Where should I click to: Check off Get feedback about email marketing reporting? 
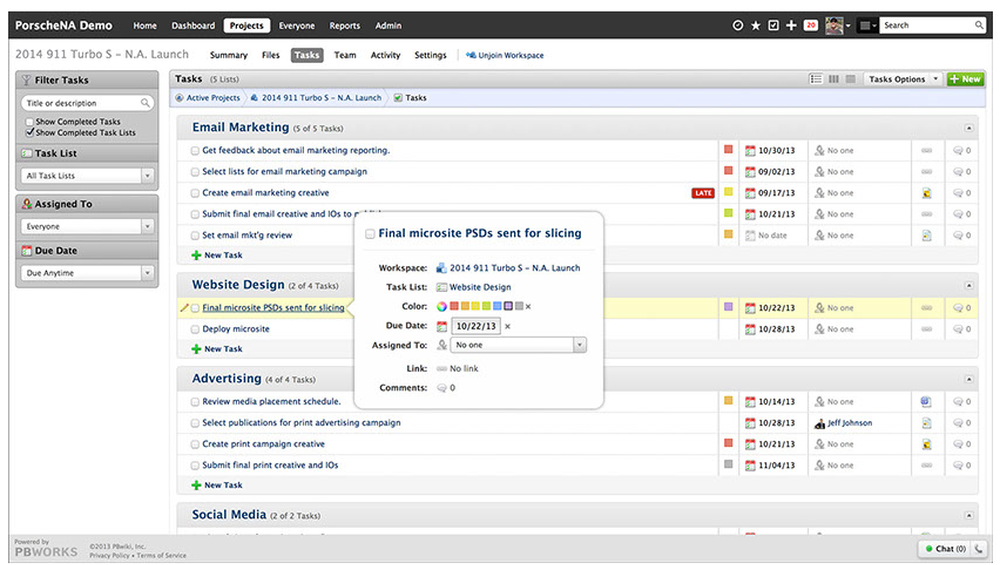[x=195, y=151]
